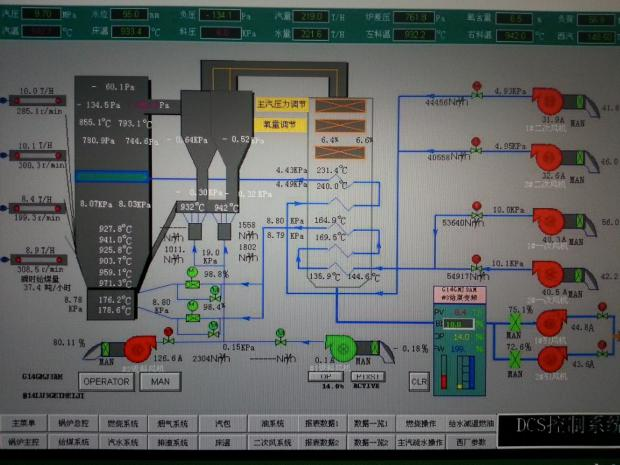Click the green damper on the 31.9A fan
The image size is (620, 465).
pos(580,102)
